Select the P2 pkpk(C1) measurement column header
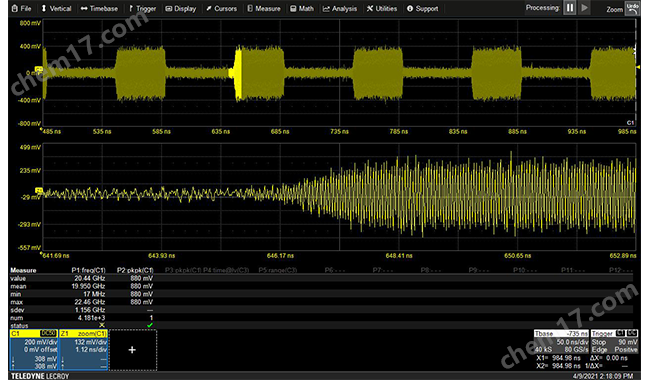The image size is (650, 380). click(x=135, y=270)
